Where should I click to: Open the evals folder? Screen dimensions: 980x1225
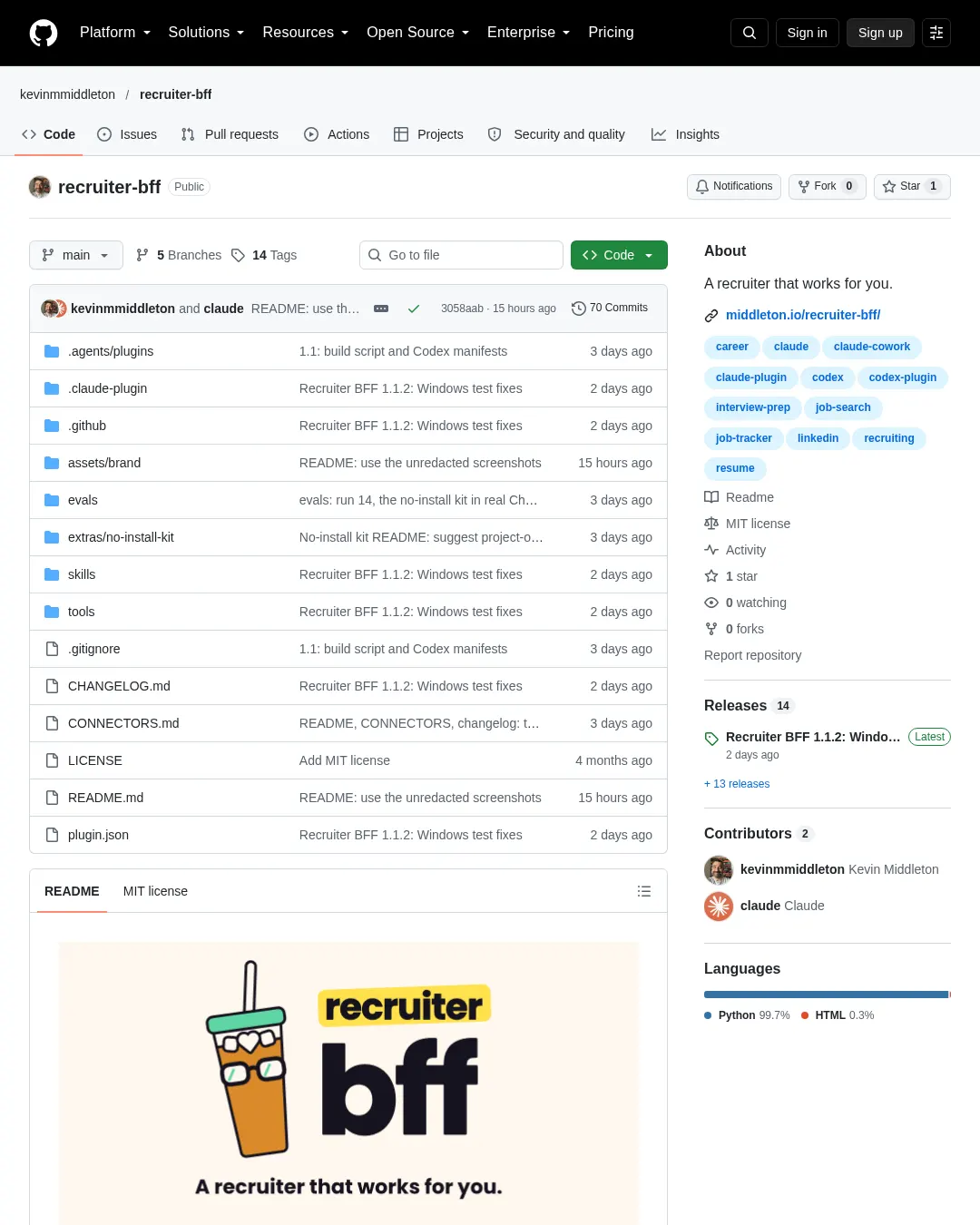(x=83, y=500)
